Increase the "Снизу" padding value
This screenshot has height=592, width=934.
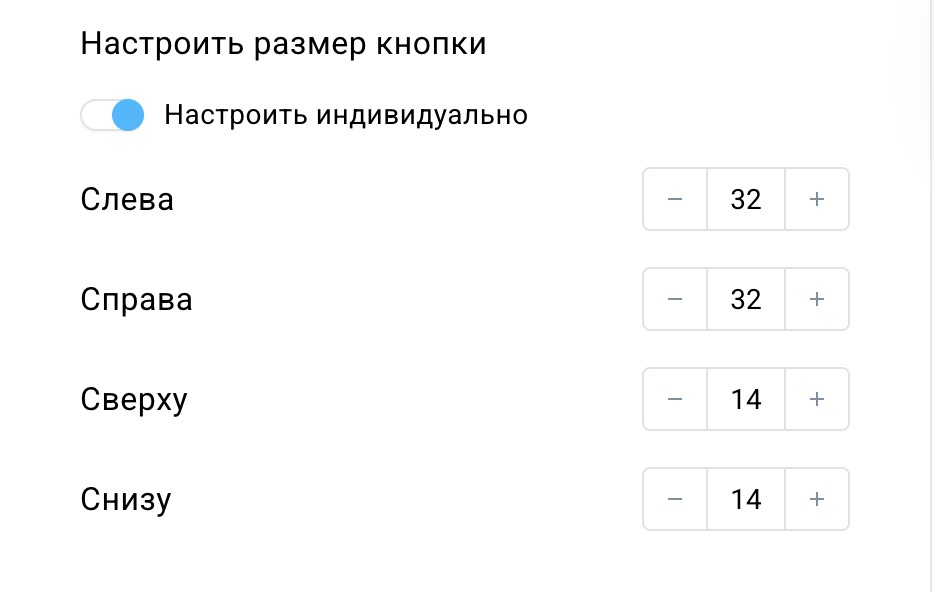(817, 499)
